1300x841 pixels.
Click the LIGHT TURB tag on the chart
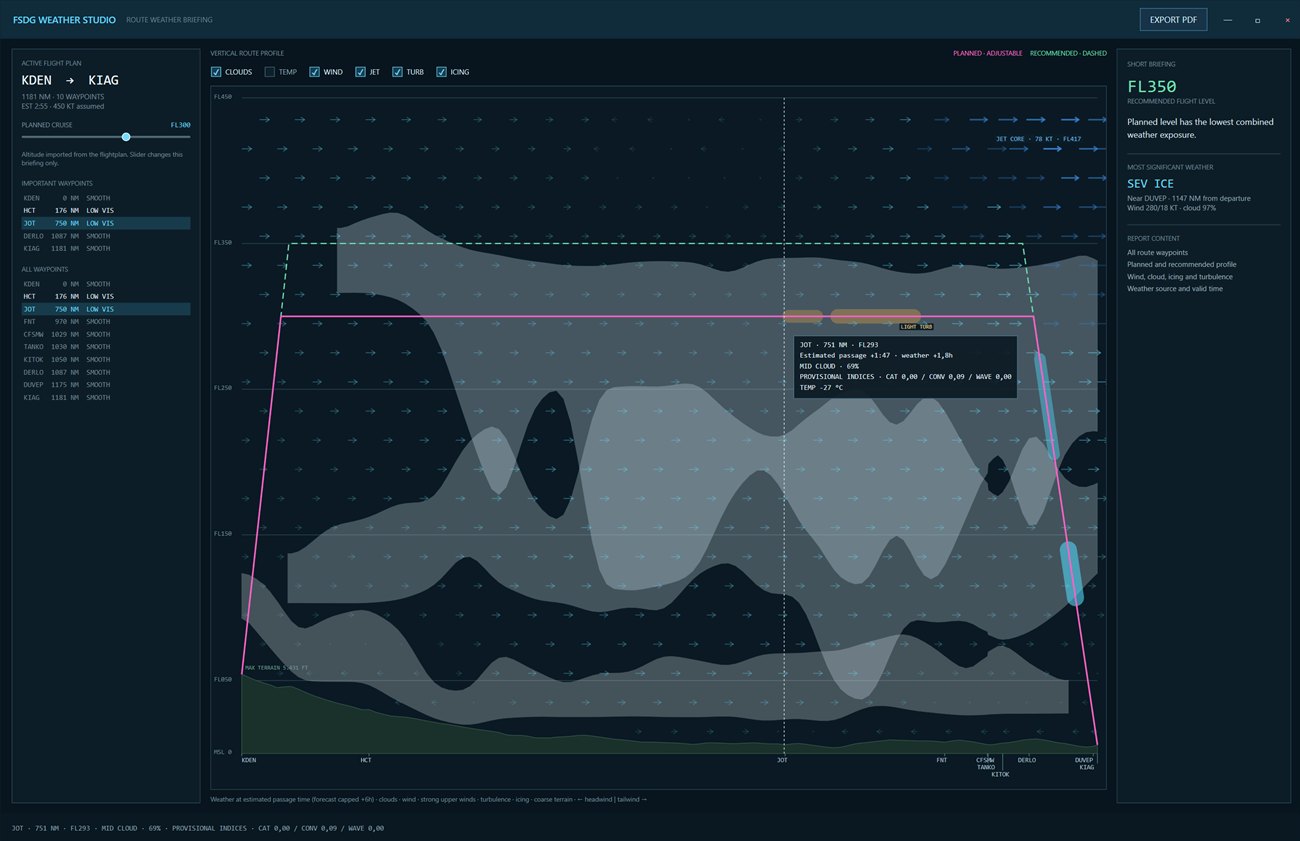[916, 327]
